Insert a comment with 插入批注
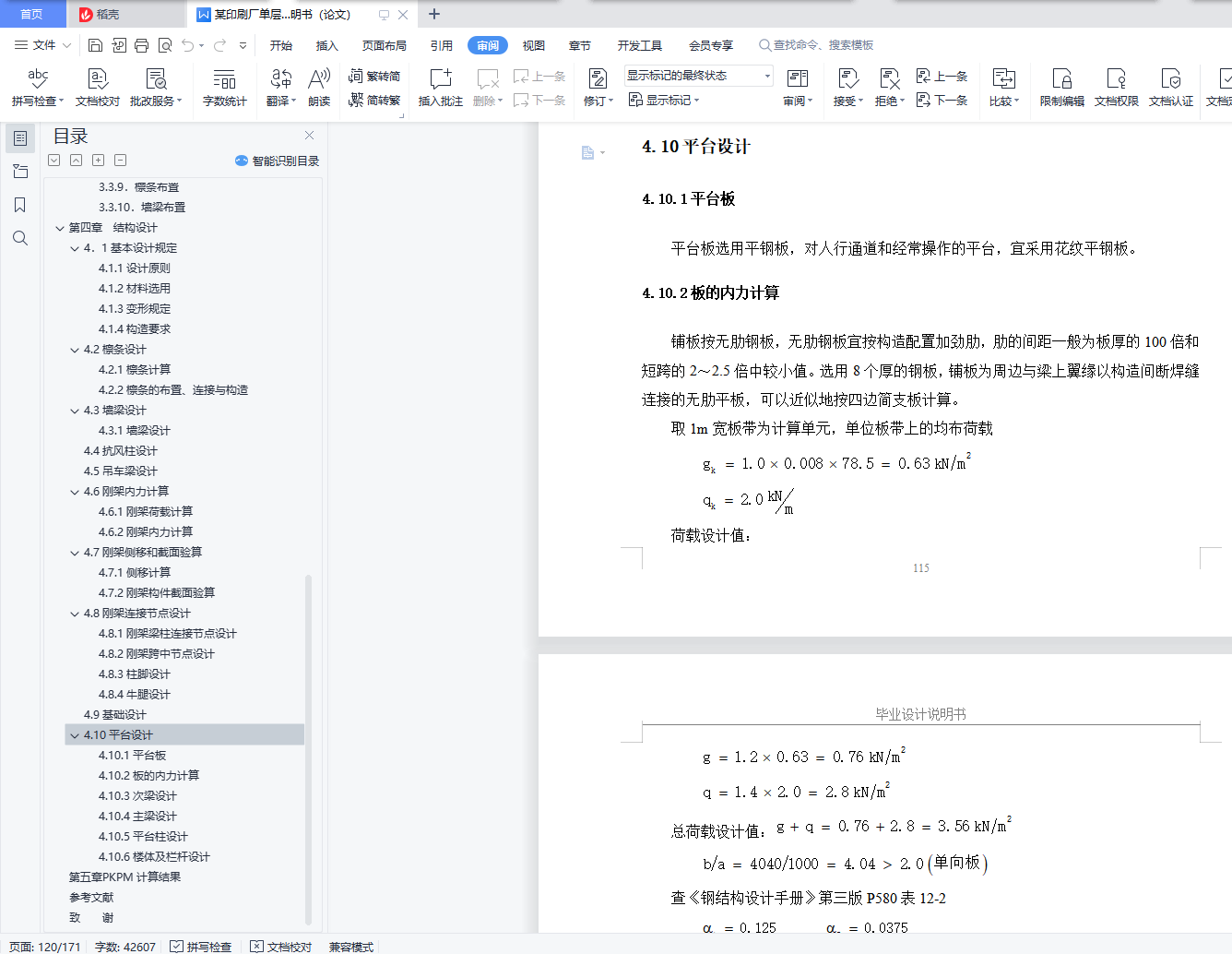 pos(441,88)
